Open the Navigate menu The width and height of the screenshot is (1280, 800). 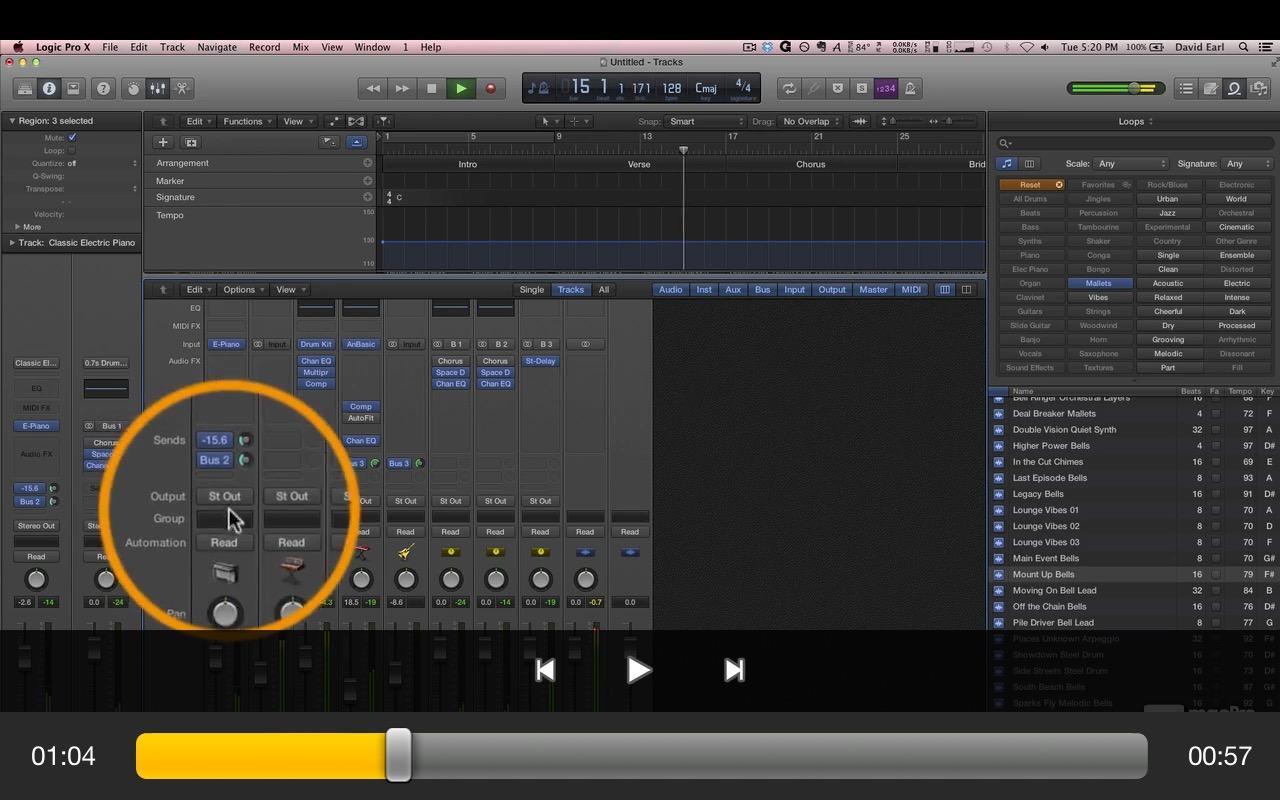pyautogui.click(x=217, y=47)
